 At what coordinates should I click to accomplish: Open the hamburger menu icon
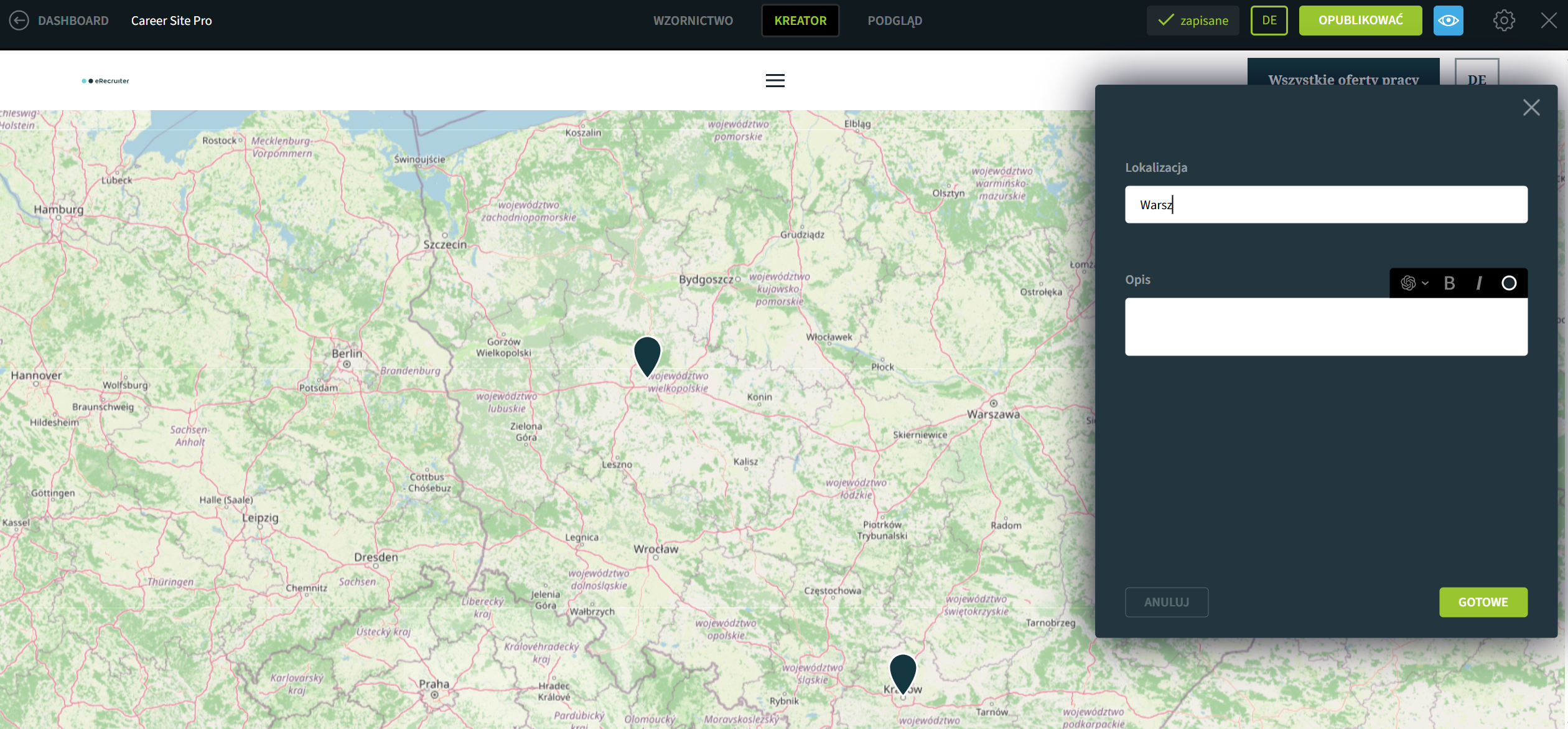(775, 80)
